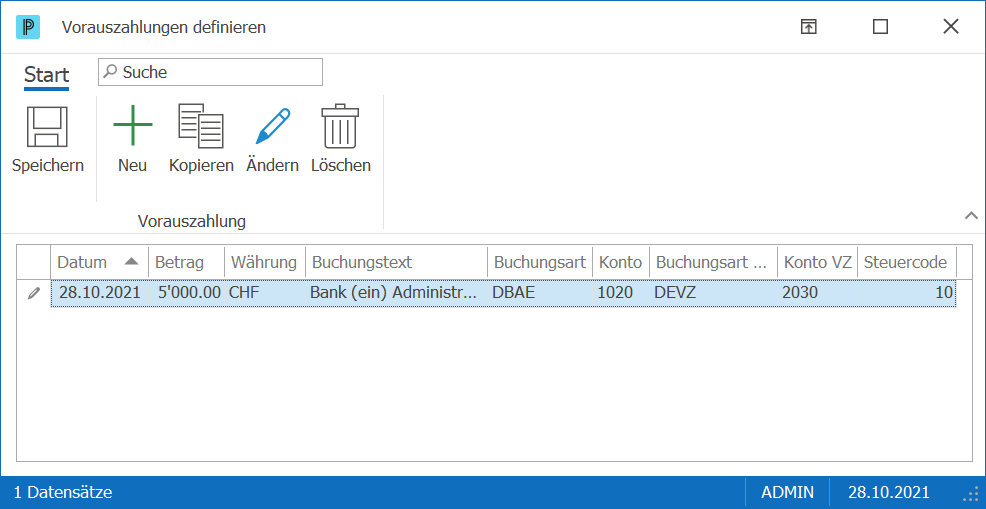Select the 28.10.2021 date cell

point(99,293)
